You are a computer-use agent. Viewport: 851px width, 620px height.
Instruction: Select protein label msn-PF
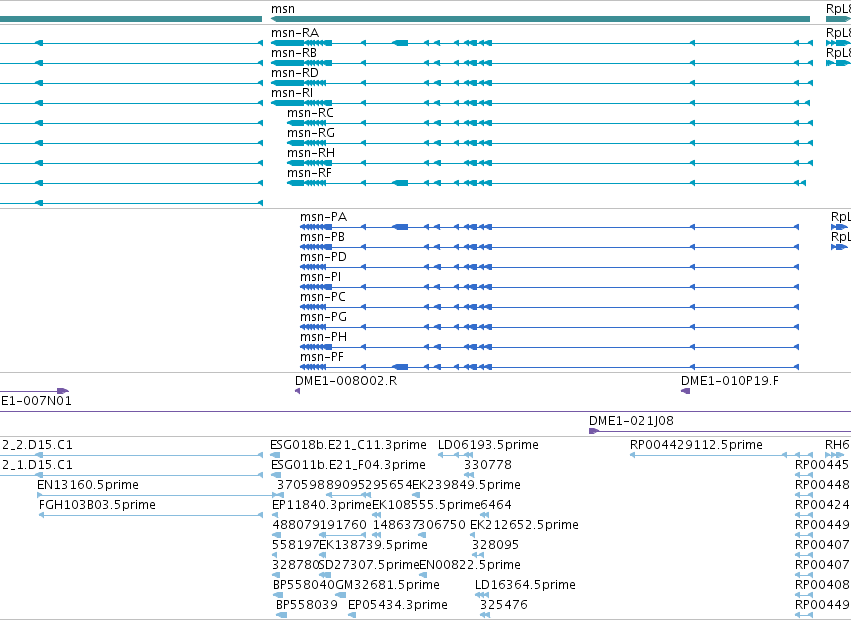[322, 358]
